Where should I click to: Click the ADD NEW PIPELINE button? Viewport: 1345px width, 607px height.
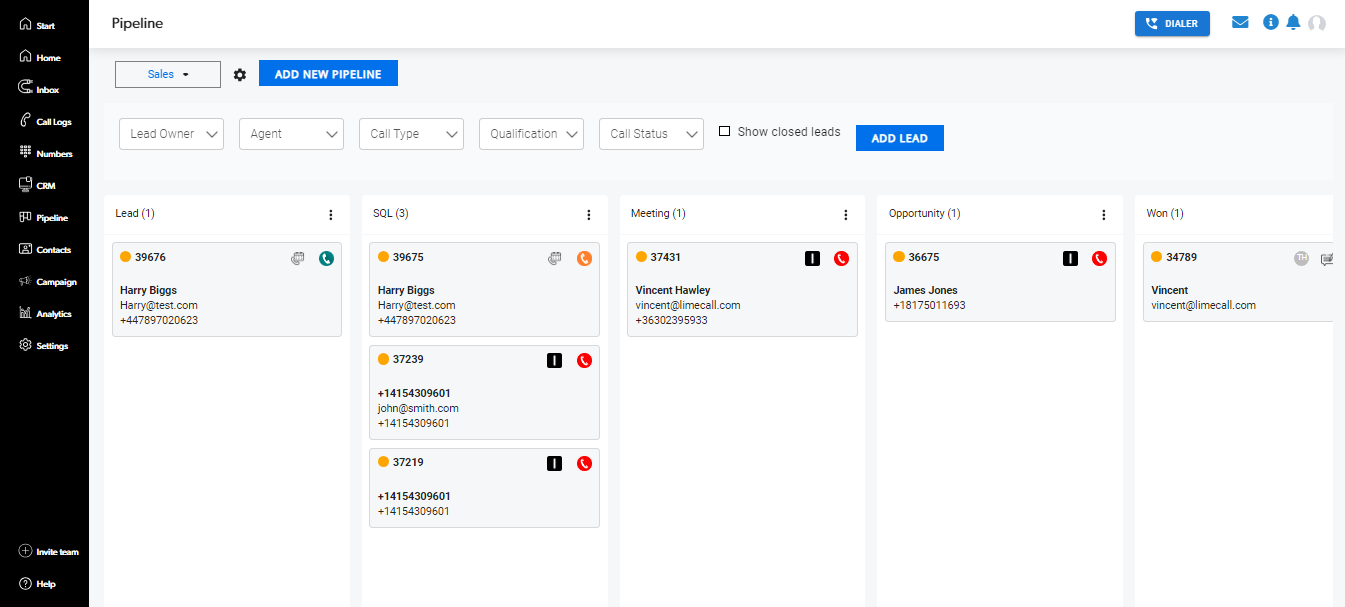[328, 74]
